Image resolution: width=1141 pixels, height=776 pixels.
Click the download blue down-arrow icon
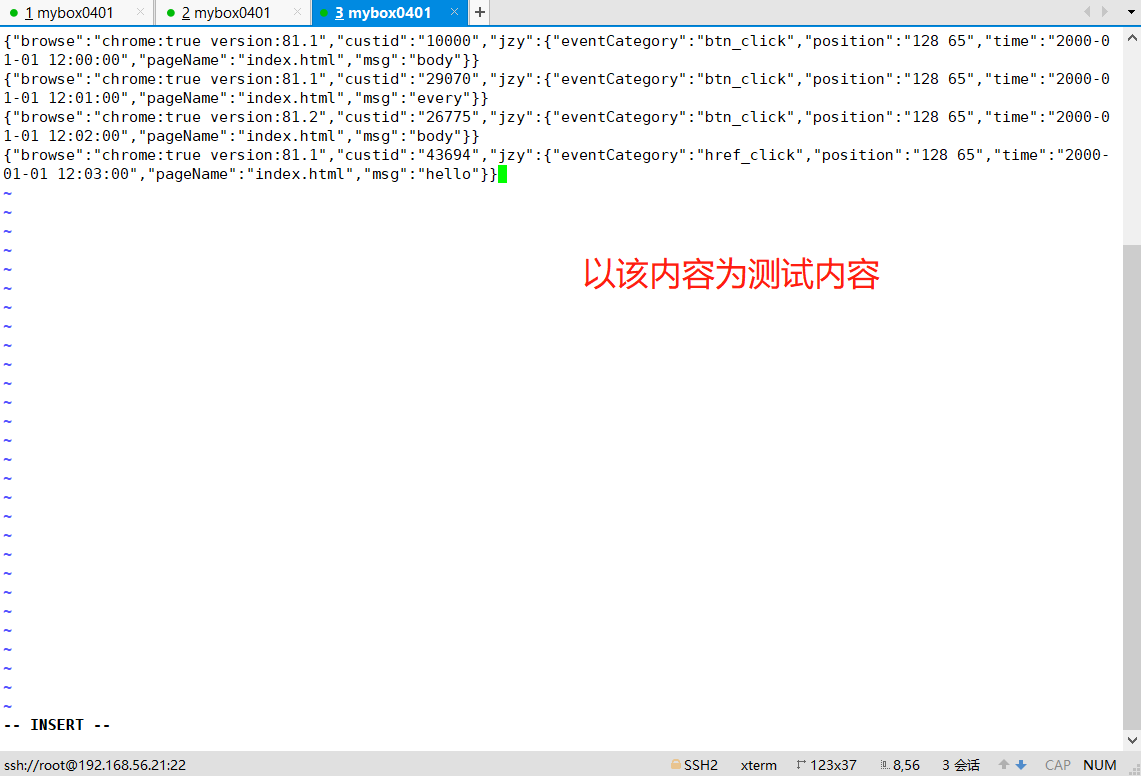(1021, 764)
